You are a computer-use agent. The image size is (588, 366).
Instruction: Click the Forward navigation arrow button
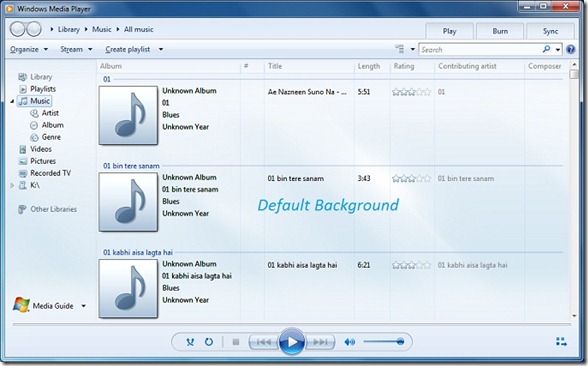click(x=34, y=29)
